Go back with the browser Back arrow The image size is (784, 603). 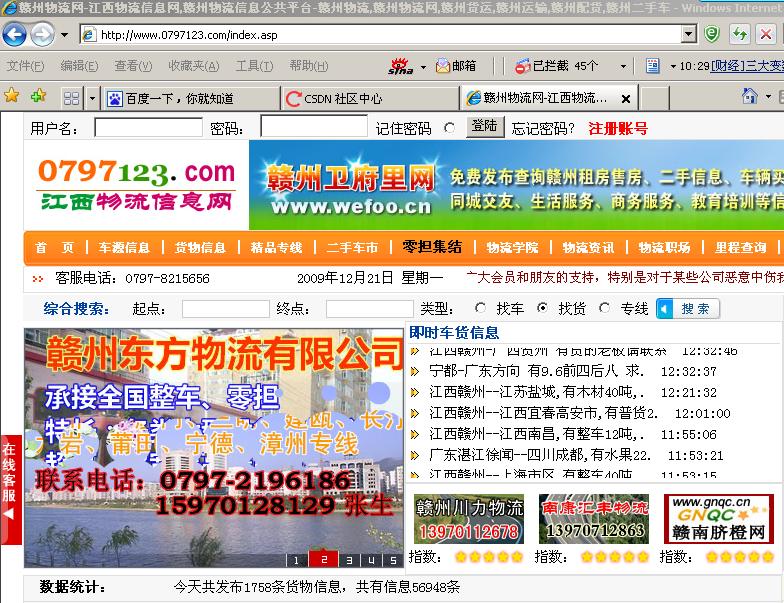coord(14,34)
